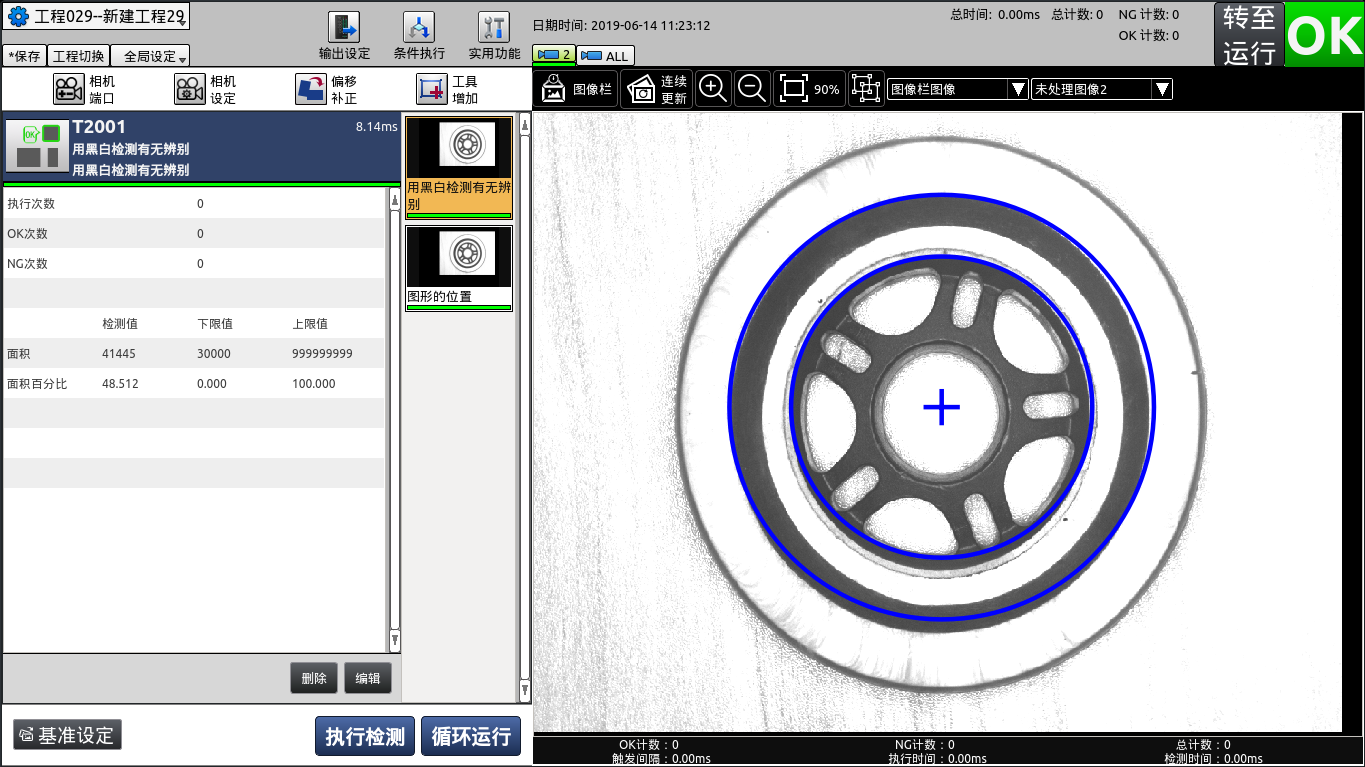
Task: Open the 相机端口 camera port settings
Action: pos(84,89)
